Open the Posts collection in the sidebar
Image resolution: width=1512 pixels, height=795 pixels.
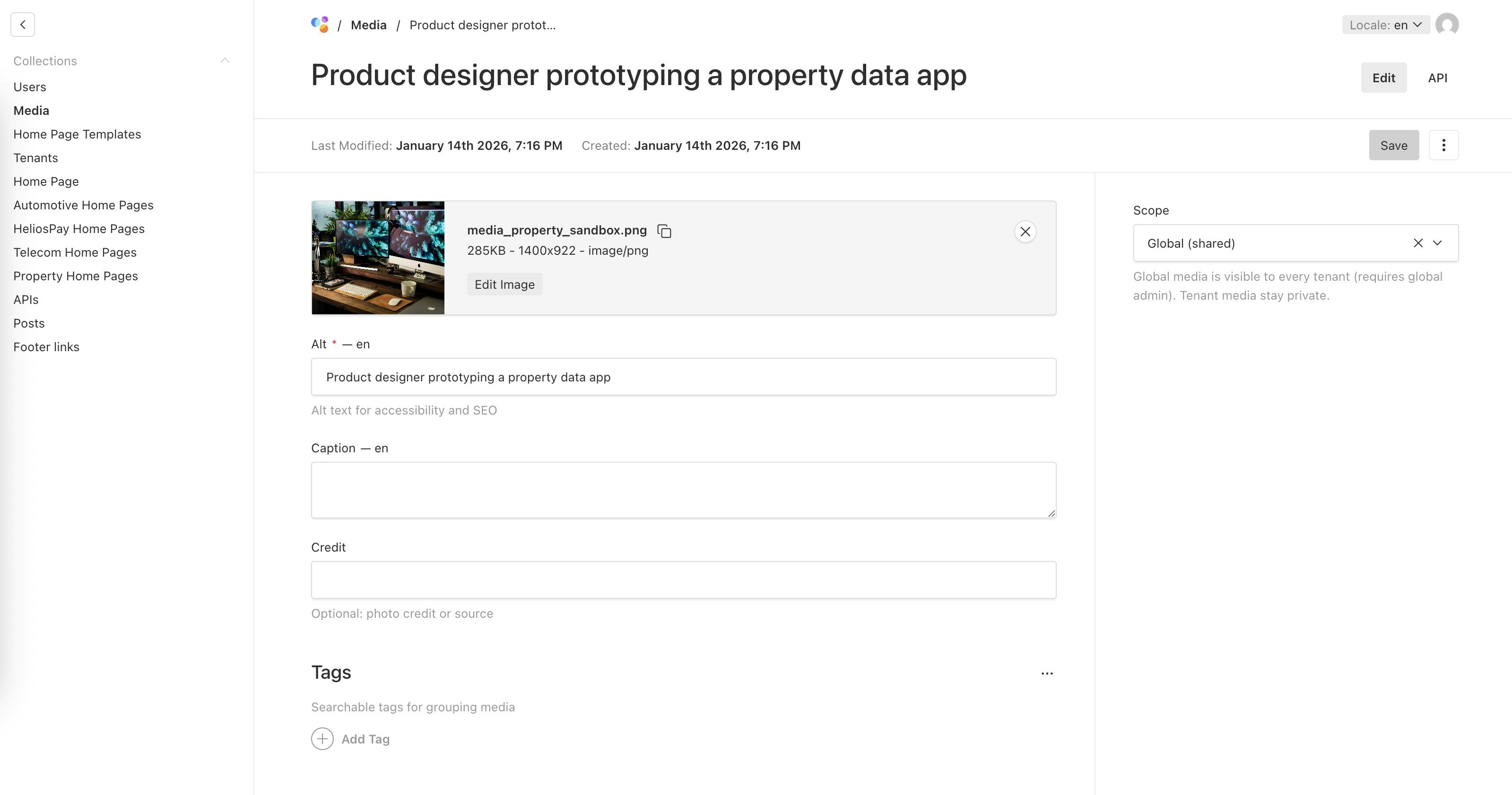[28, 323]
